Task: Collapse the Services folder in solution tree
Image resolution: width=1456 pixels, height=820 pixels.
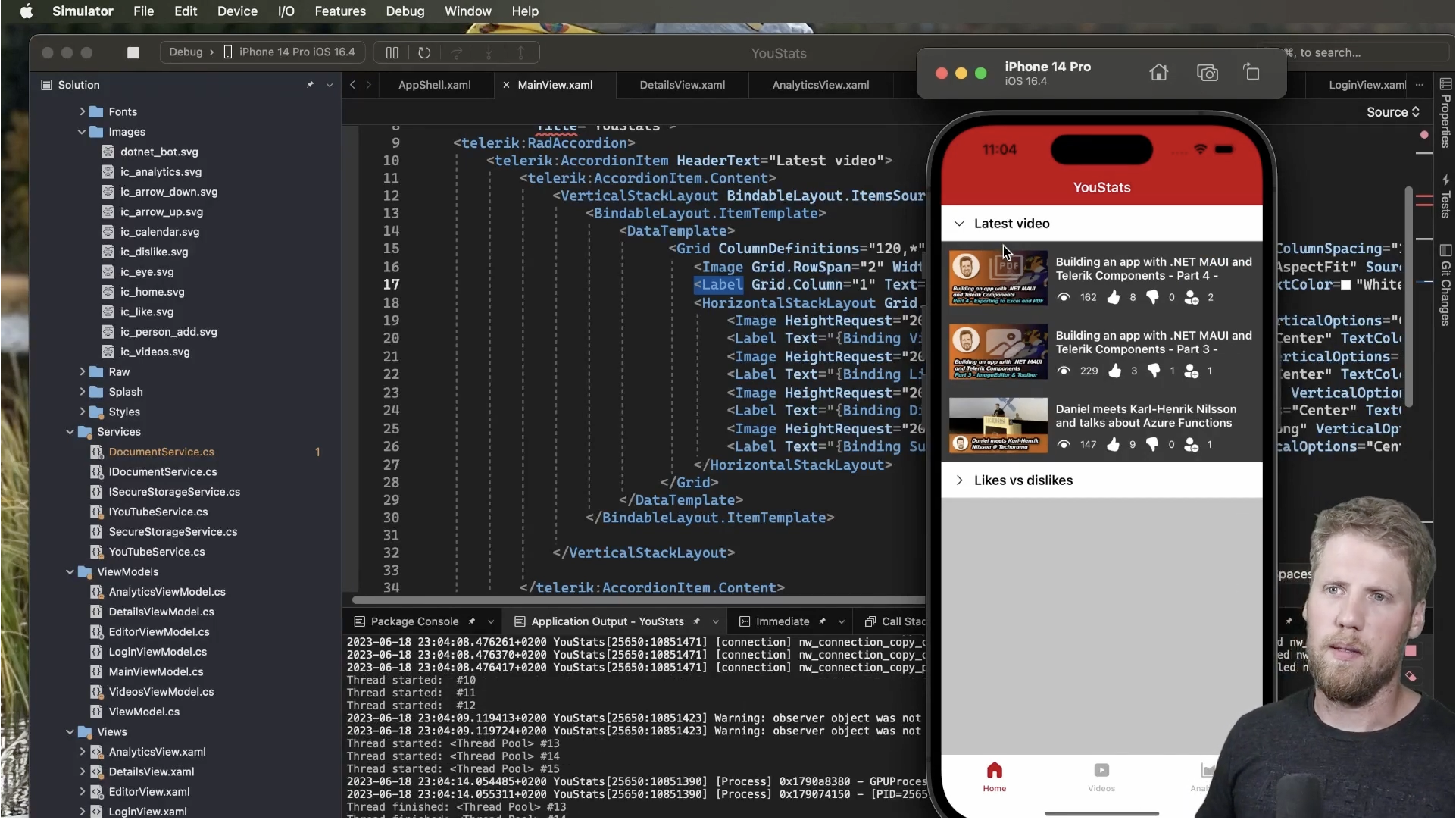Action: click(x=70, y=432)
